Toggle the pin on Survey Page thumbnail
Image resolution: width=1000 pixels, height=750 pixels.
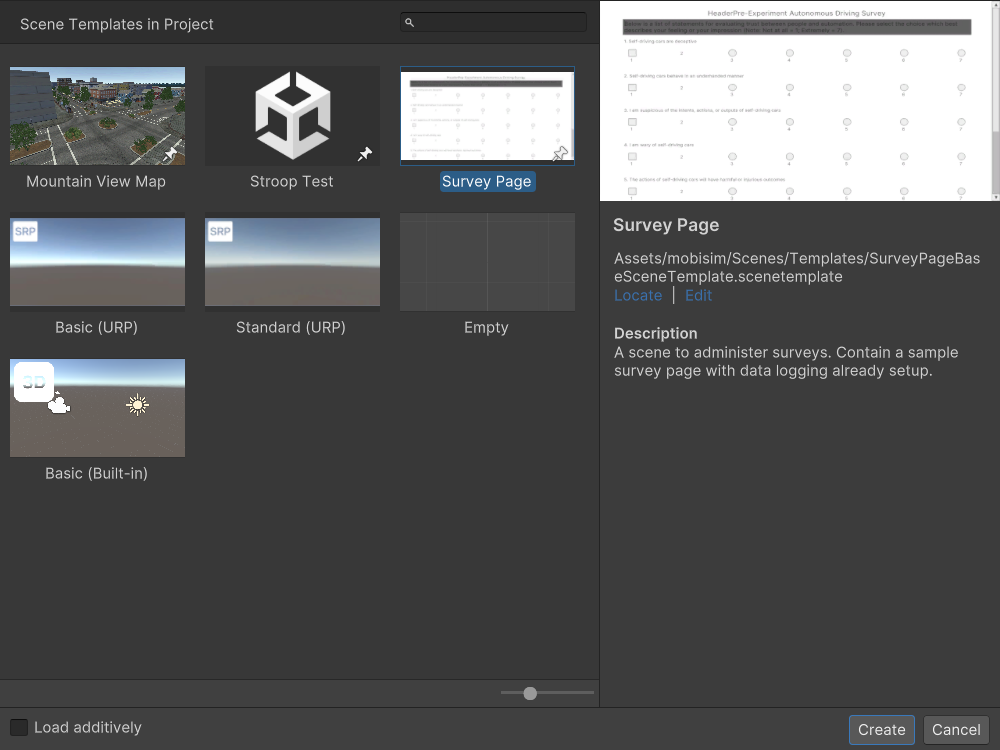click(560, 153)
